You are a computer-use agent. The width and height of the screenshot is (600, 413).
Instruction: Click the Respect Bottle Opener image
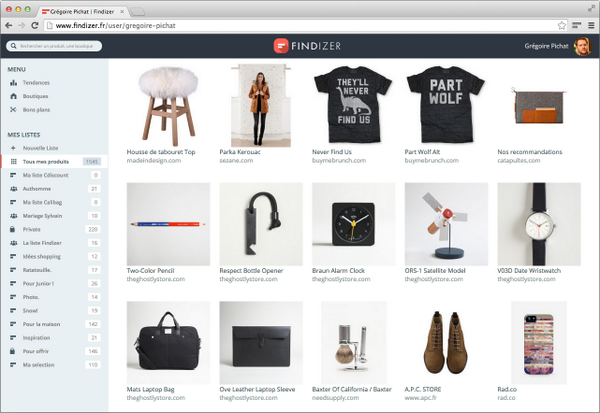pos(261,224)
